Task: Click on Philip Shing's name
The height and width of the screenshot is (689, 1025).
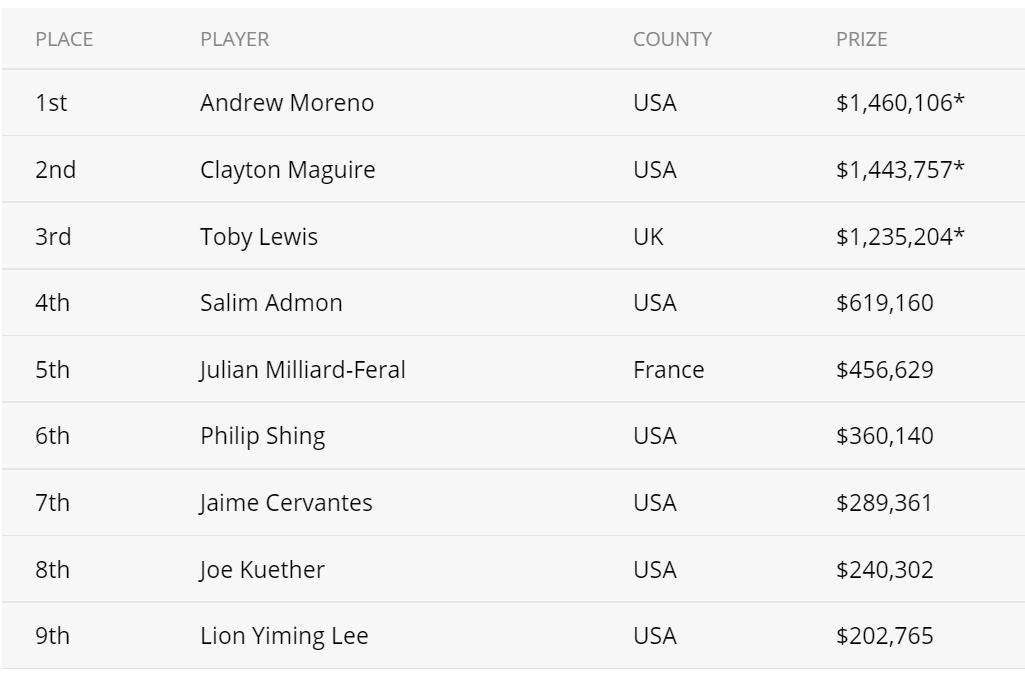Action: (x=262, y=436)
